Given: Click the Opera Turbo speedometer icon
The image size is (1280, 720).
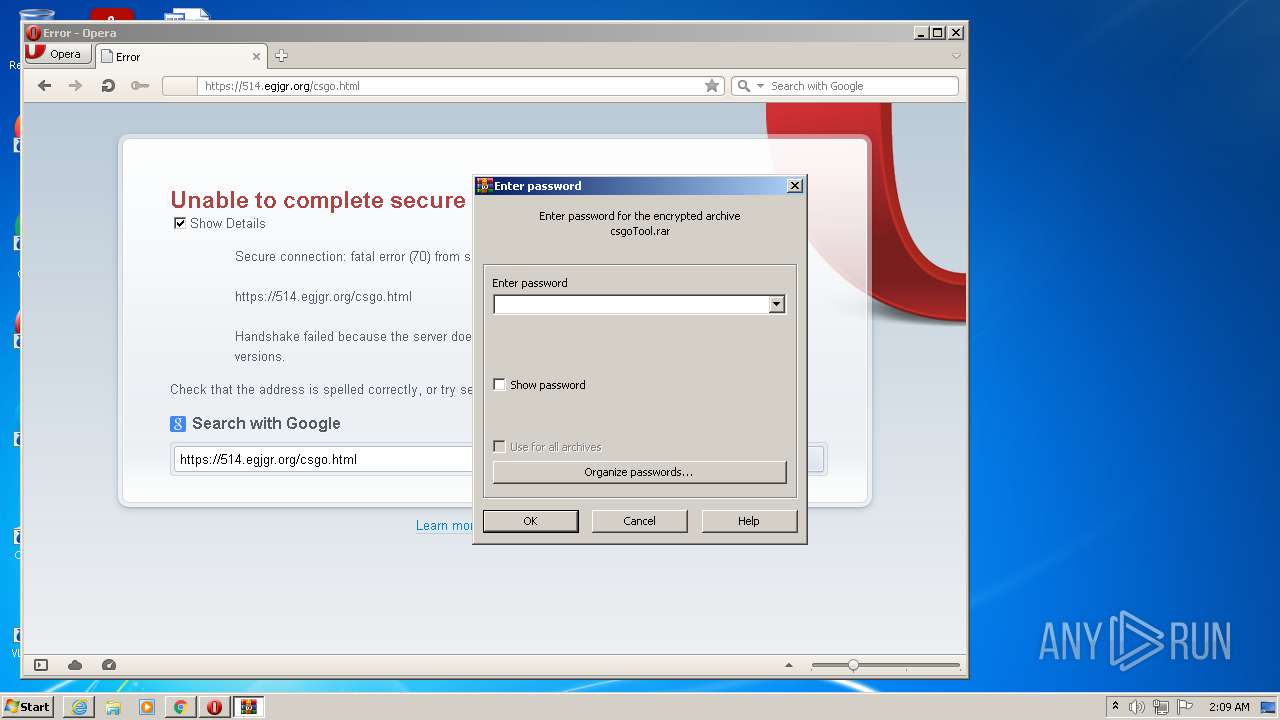Looking at the screenshot, I should pyautogui.click(x=109, y=665).
